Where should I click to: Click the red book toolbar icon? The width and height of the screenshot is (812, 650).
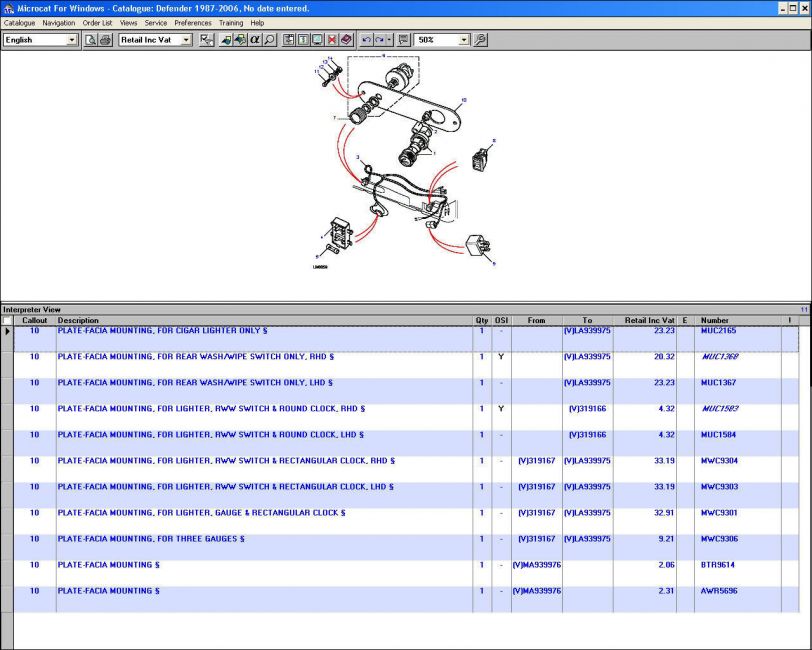(x=346, y=40)
